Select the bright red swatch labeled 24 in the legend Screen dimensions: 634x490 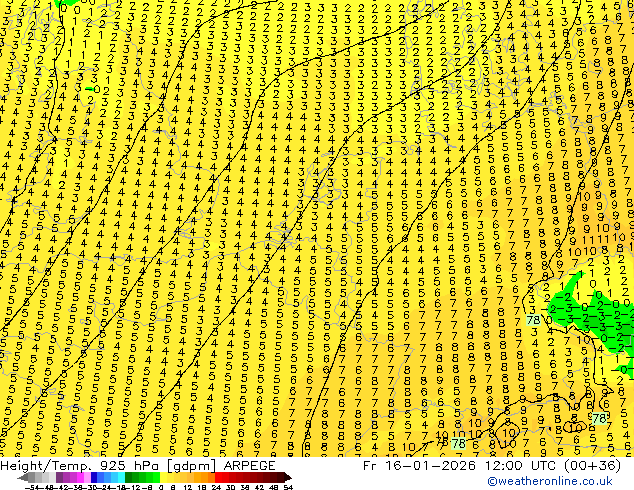point(218,477)
